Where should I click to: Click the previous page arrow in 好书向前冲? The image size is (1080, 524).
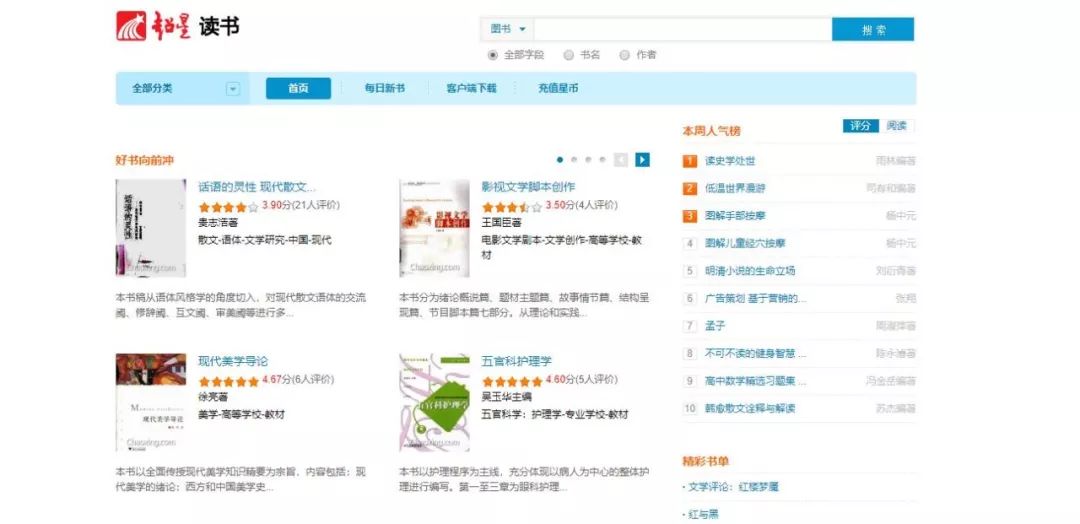[621, 160]
